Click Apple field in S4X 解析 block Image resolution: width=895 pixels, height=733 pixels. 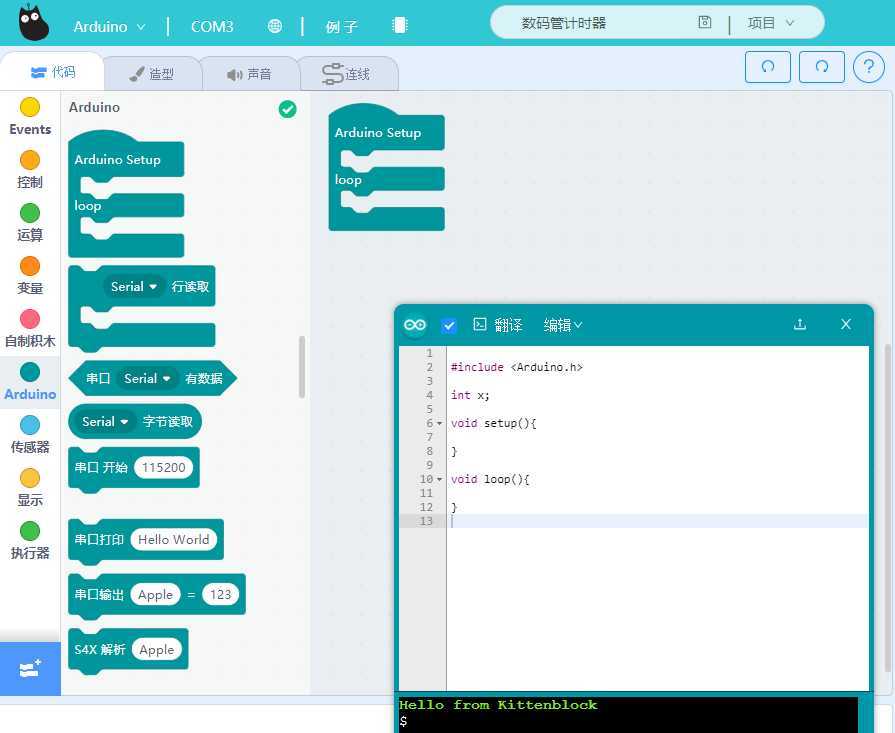click(156, 649)
